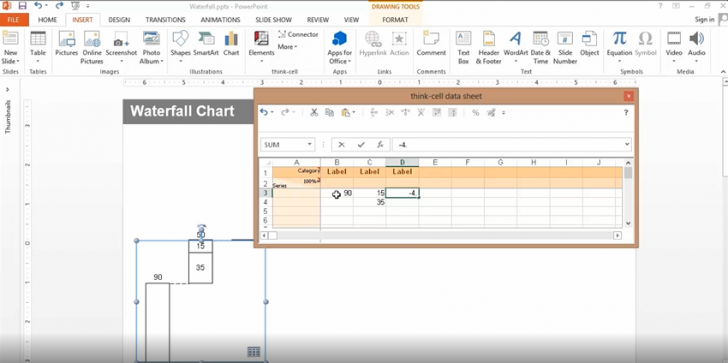Click the think-cell Connector tool

pos(298,34)
